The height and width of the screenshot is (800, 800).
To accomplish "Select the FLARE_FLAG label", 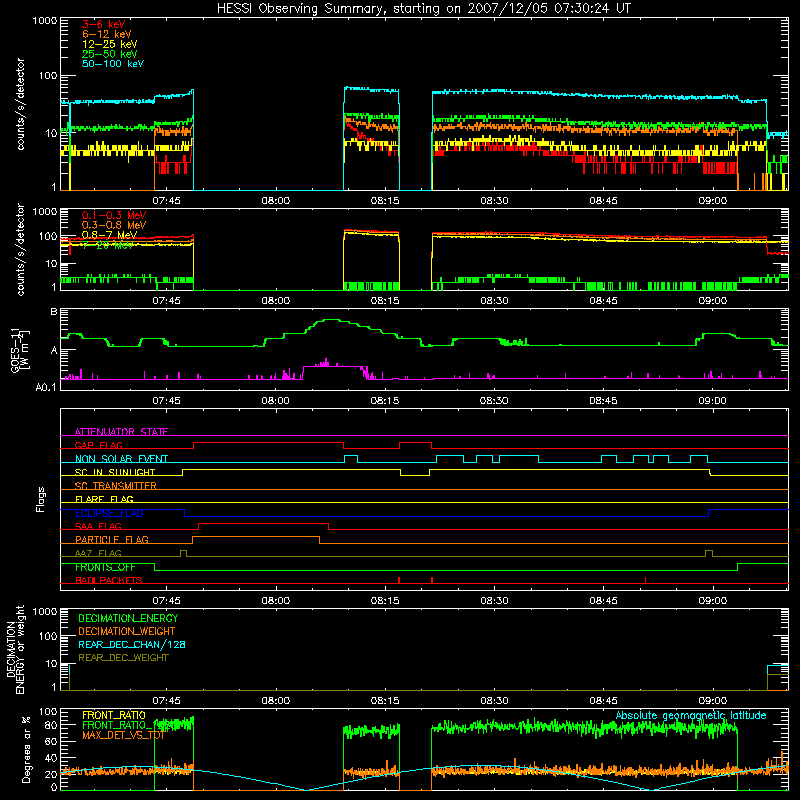I will tap(104, 499).
